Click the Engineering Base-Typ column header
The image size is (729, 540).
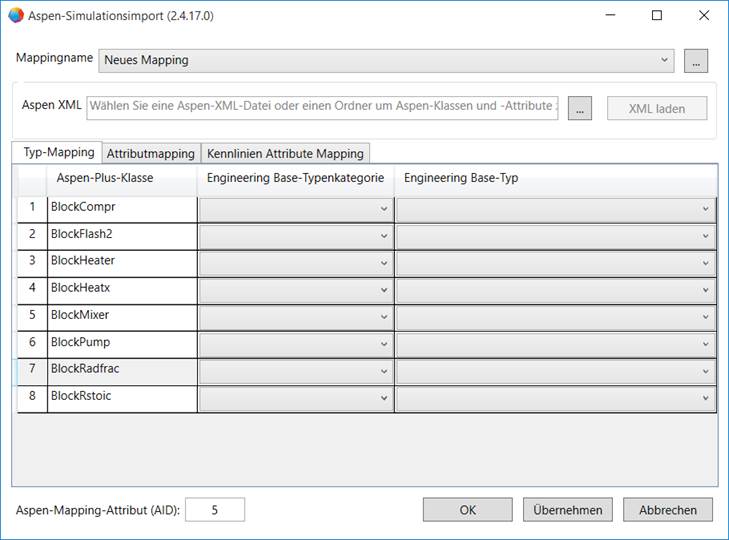(x=556, y=179)
